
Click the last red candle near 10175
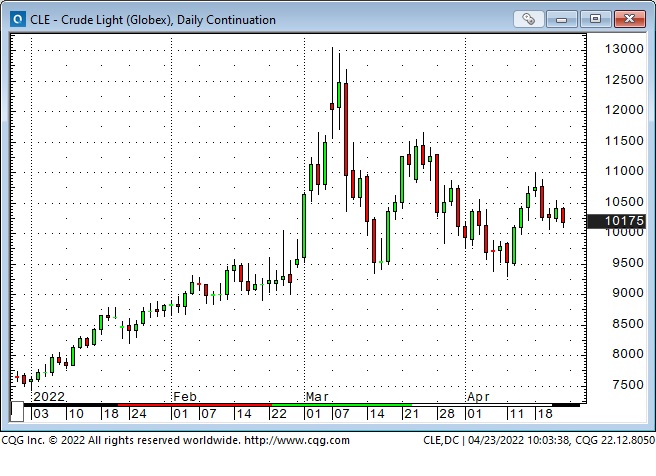pyautogui.click(x=563, y=215)
